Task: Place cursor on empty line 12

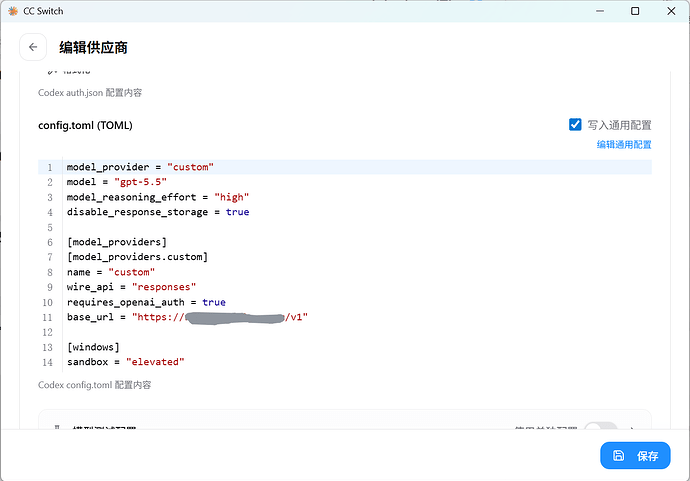Action: [357, 332]
